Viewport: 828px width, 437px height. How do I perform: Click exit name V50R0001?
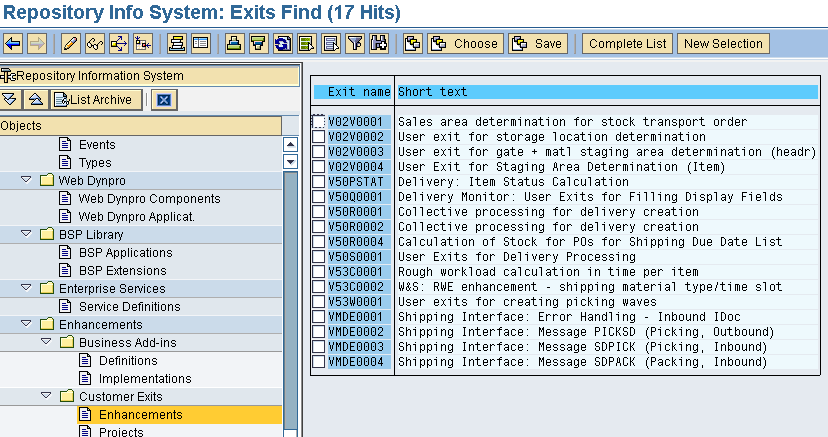[355, 212]
